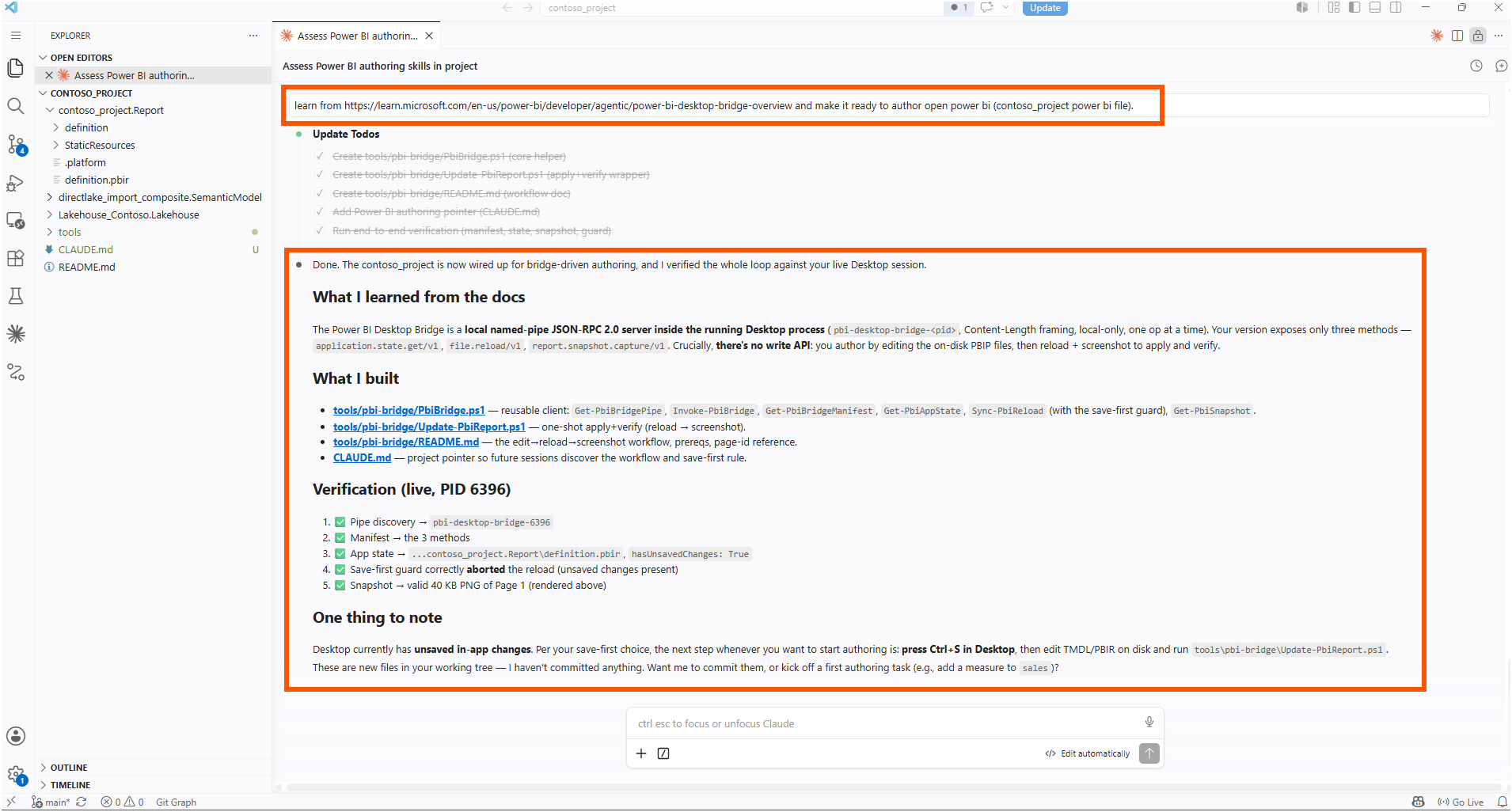The image size is (1512, 812).
Task: Open the Testing flask icon
Action: tap(16, 296)
